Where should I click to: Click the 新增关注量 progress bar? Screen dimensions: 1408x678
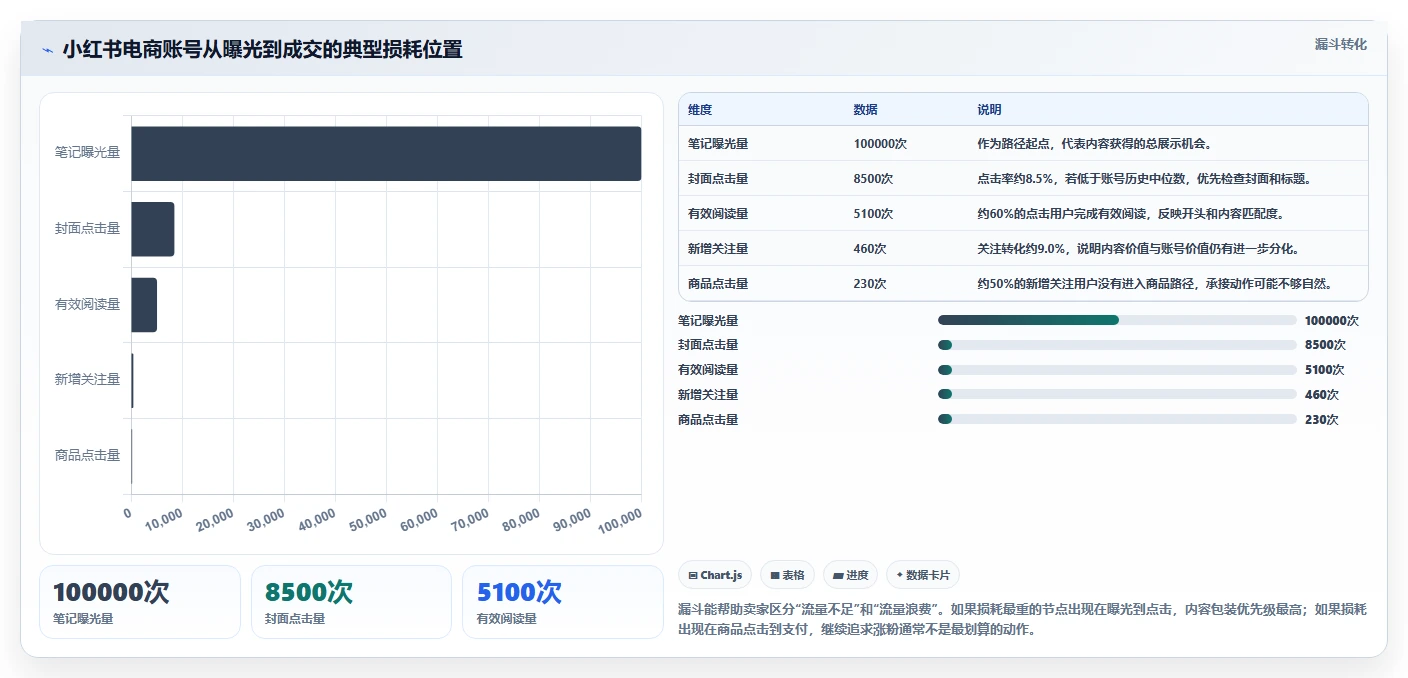[x=1117, y=395]
